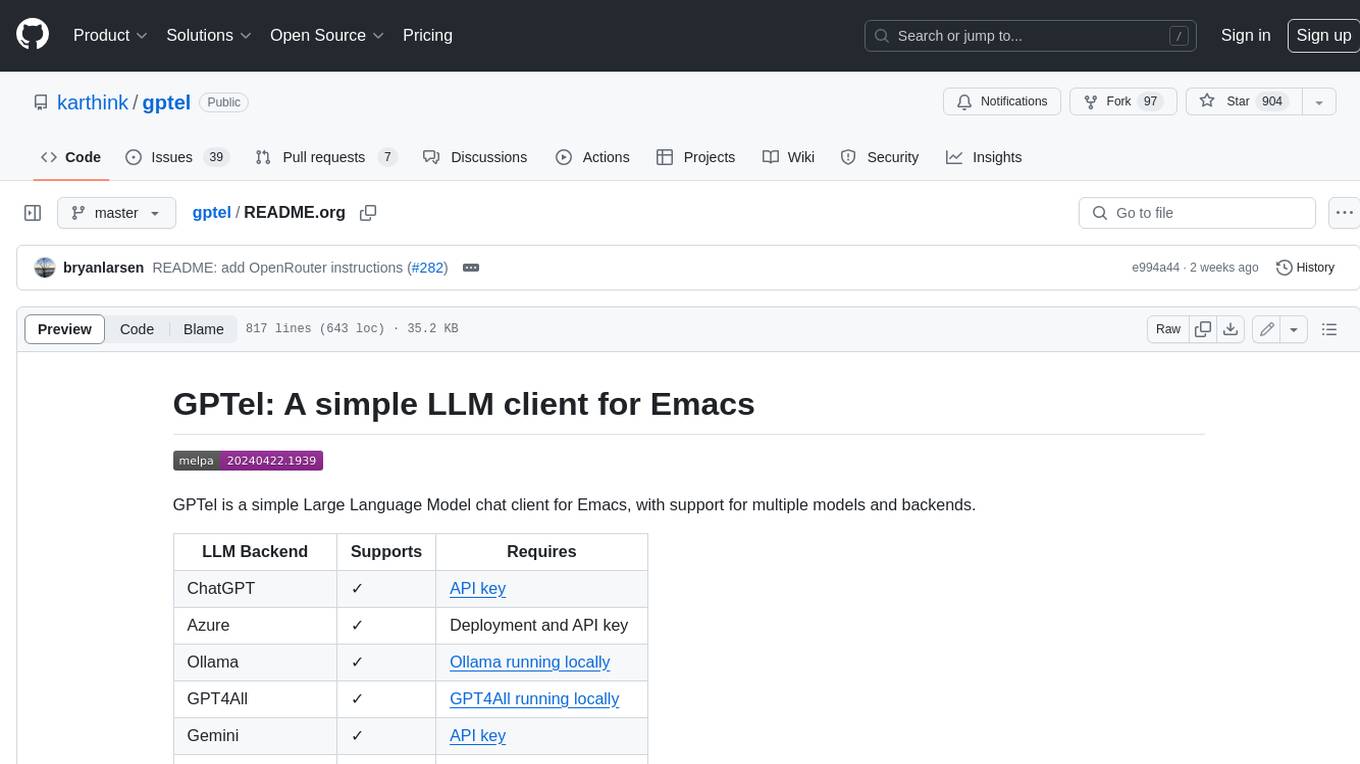Open the Projects tab
The width and height of the screenshot is (1360, 764).
coord(695,157)
